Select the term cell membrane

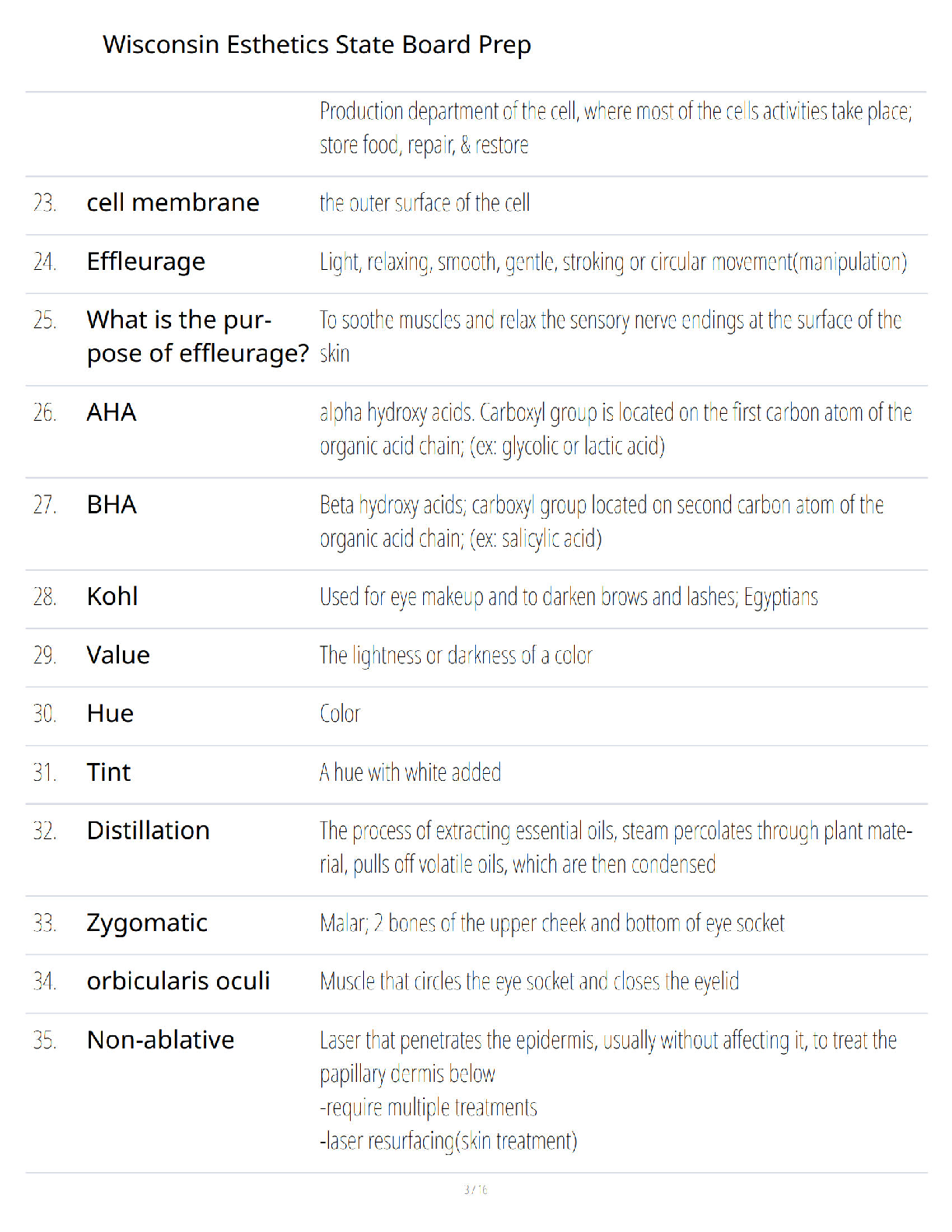point(173,202)
